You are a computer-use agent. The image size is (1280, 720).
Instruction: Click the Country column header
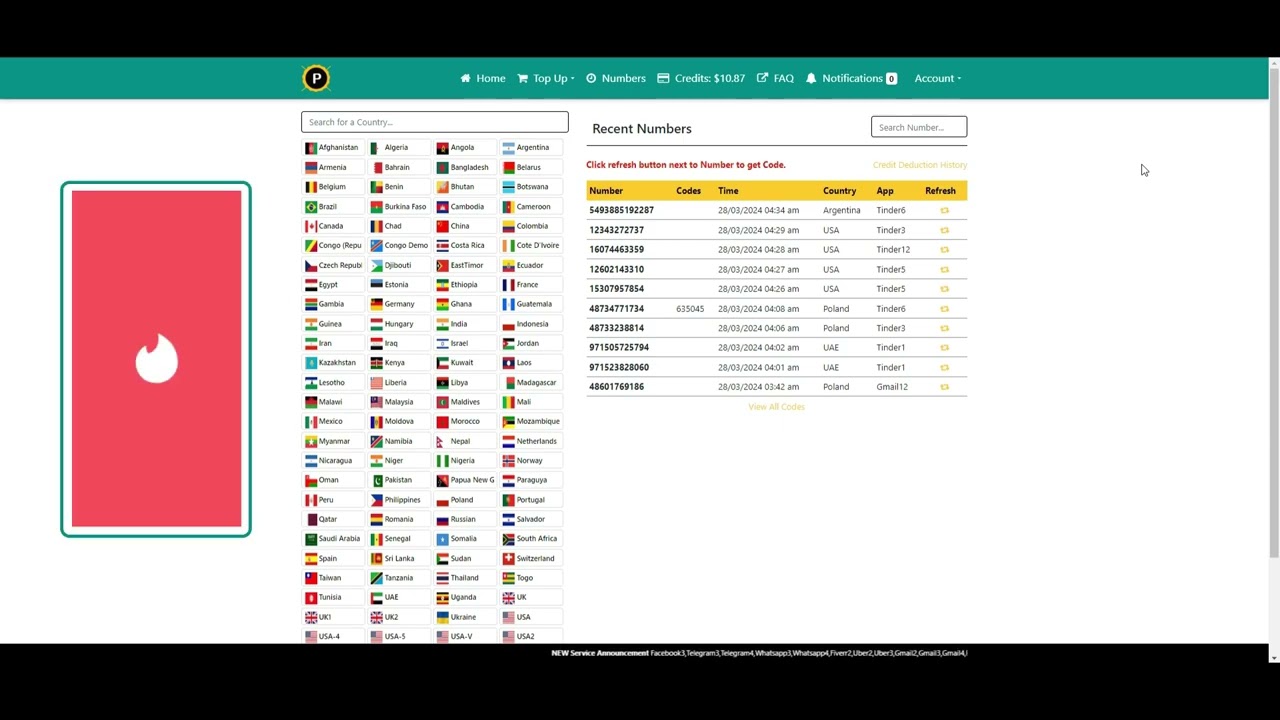[839, 190]
